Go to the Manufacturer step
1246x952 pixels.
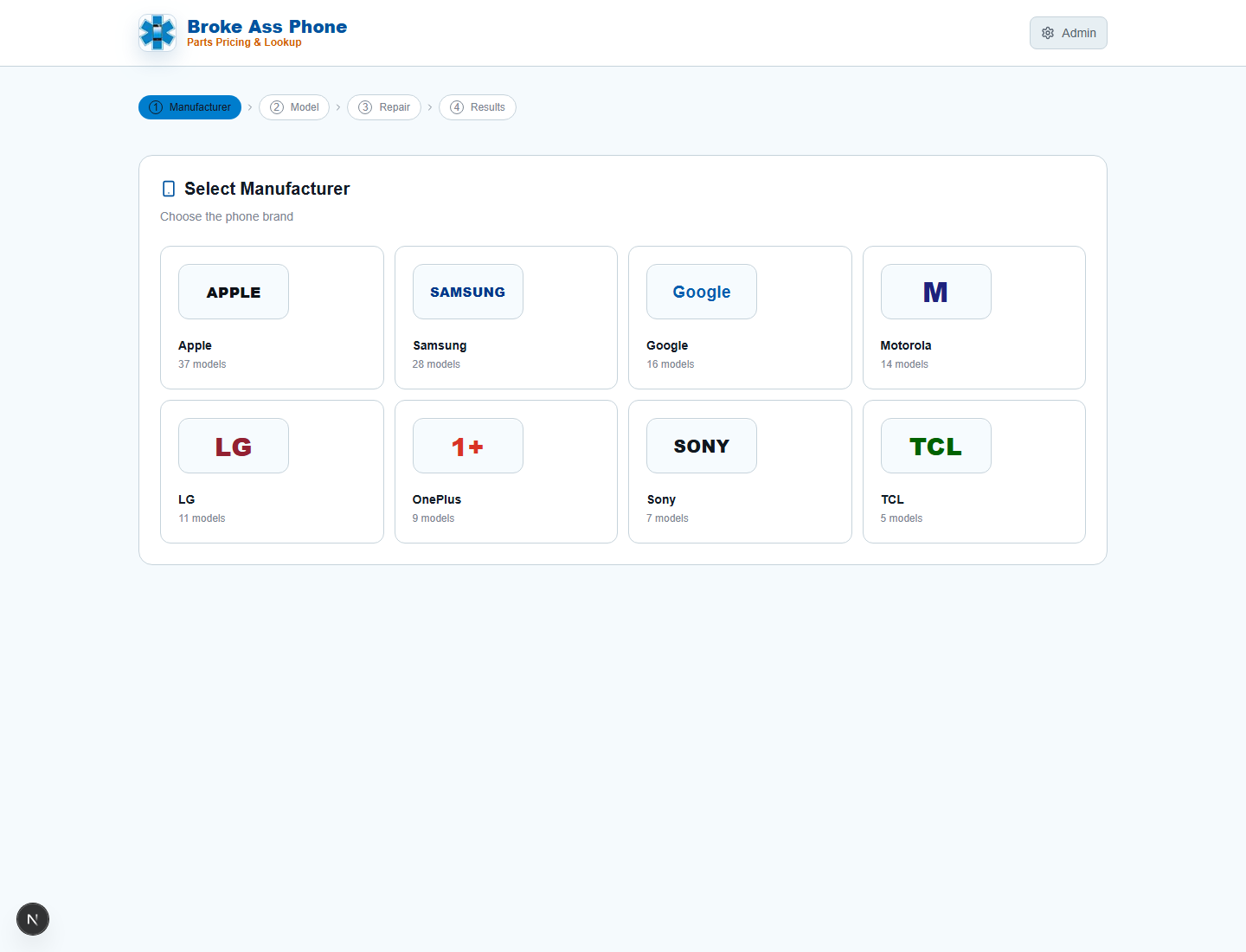click(189, 107)
